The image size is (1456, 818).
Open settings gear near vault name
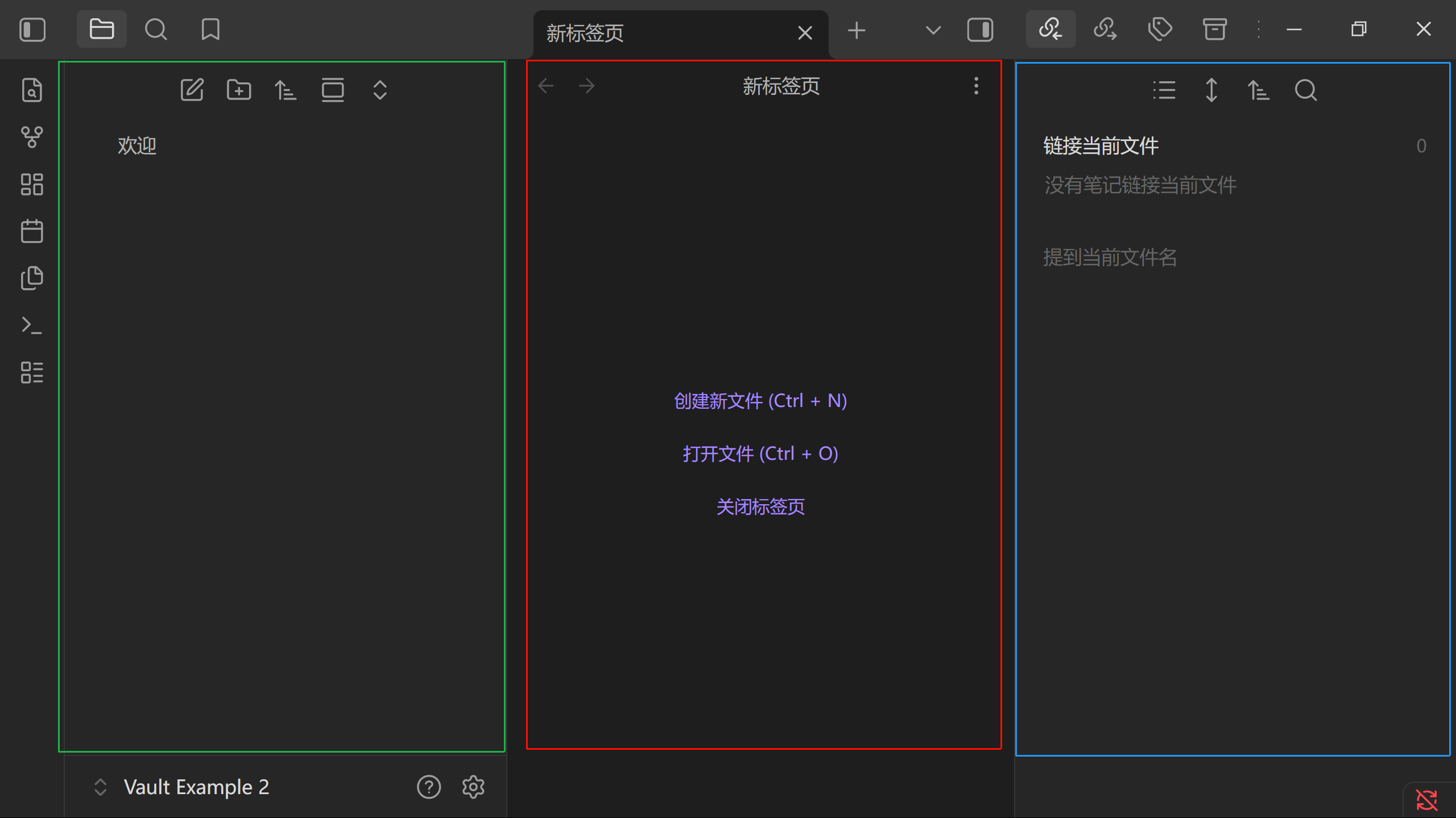473,787
